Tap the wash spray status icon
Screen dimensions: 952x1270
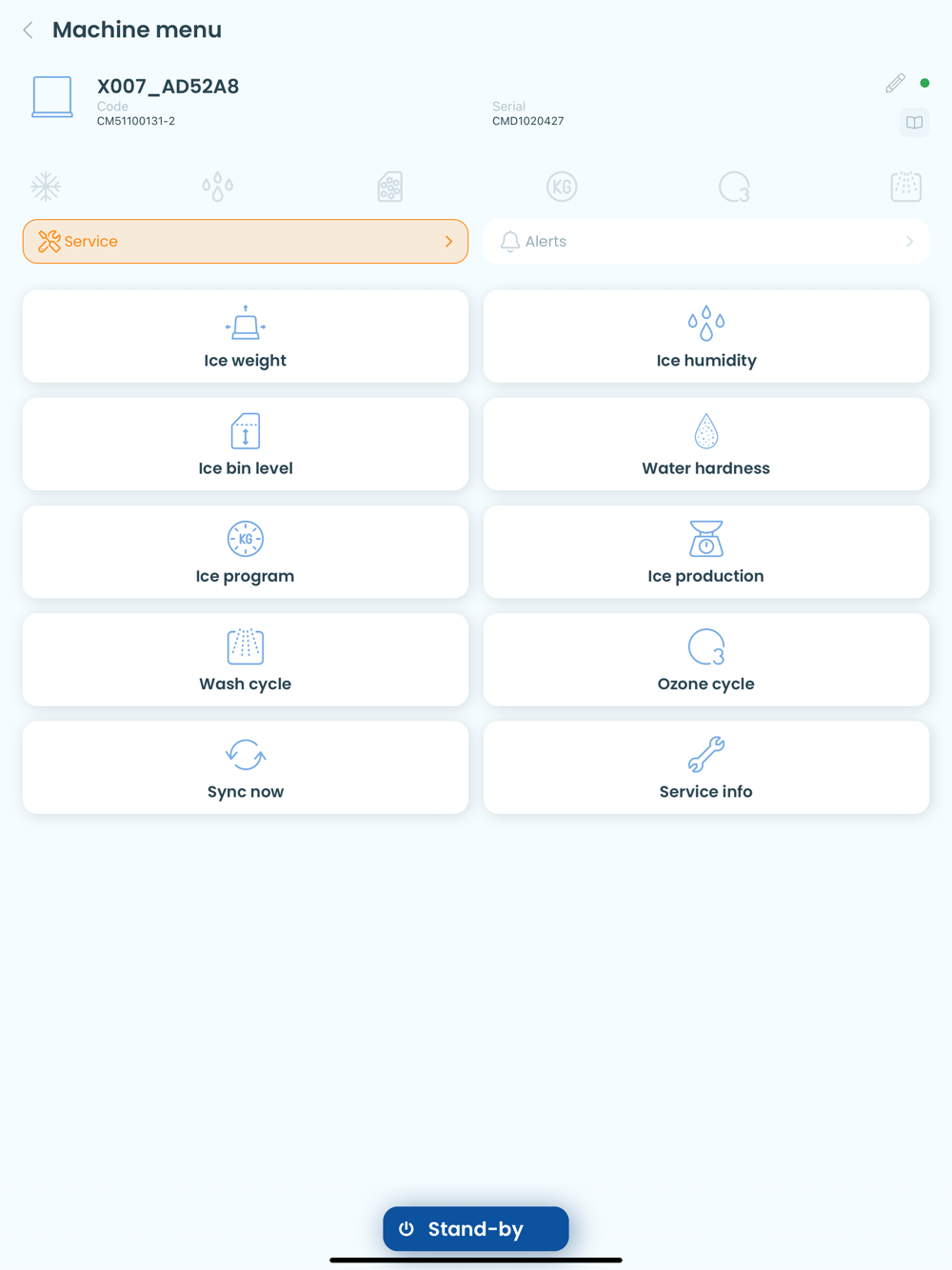pos(906,187)
